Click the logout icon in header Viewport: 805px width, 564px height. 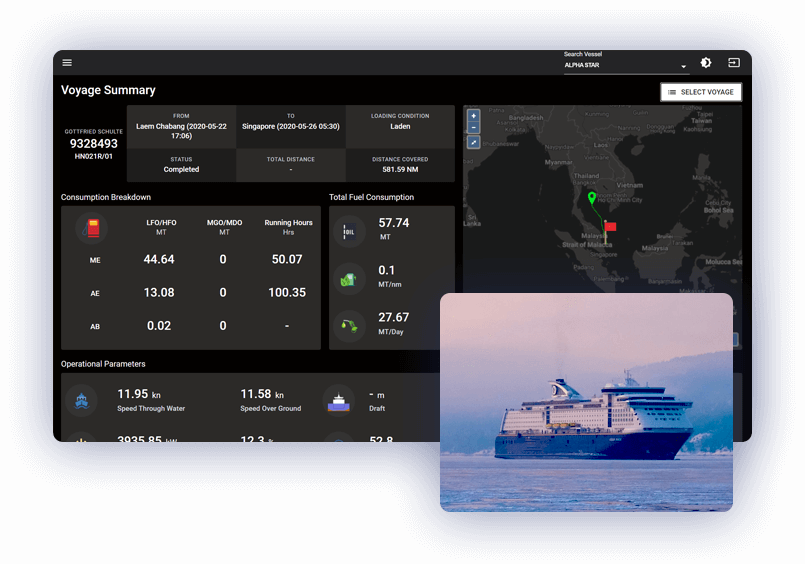pos(734,63)
